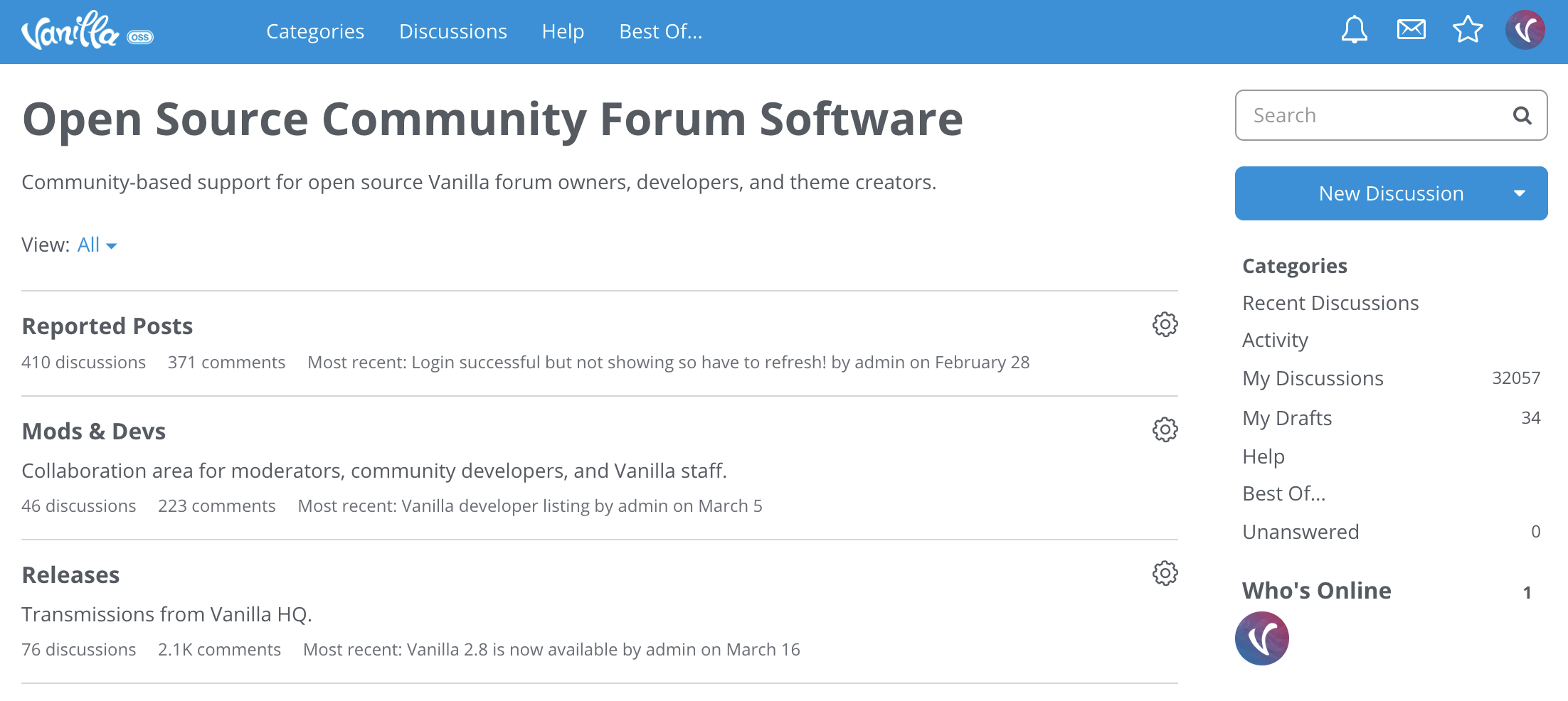Expand the New Discussion dropdown arrow
1568x701 pixels.
point(1520,193)
